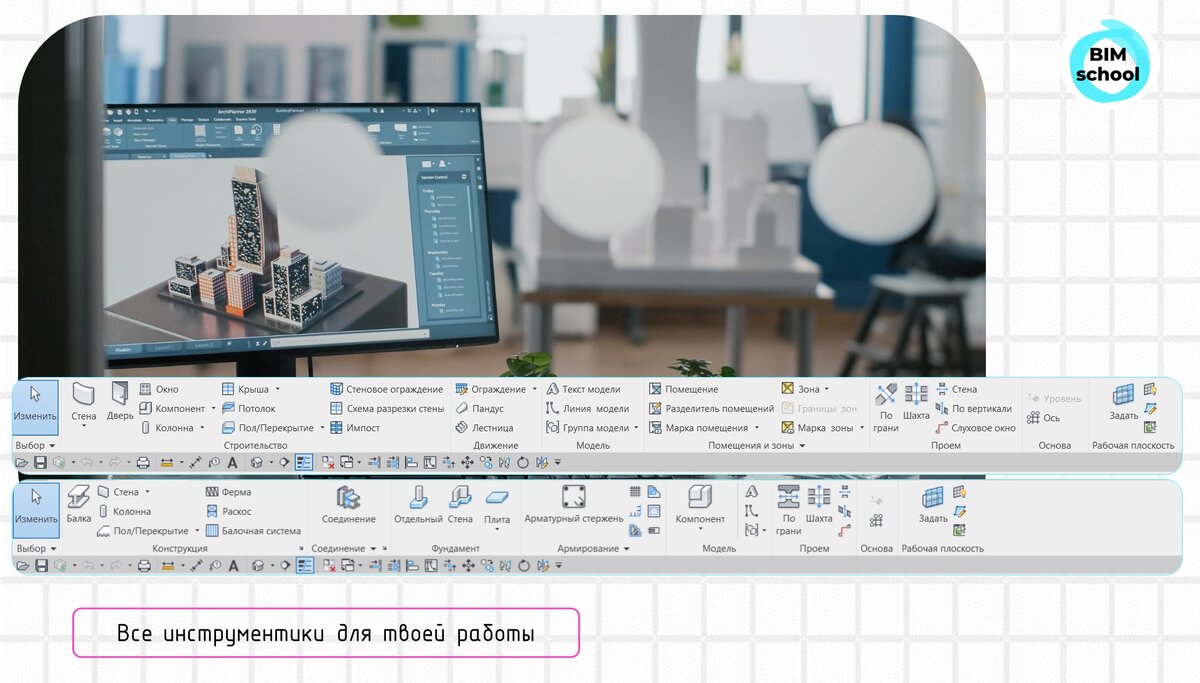1200x683 pixels.
Task: Click Колонна in the Строительство ribbon
Action: tap(166, 427)
